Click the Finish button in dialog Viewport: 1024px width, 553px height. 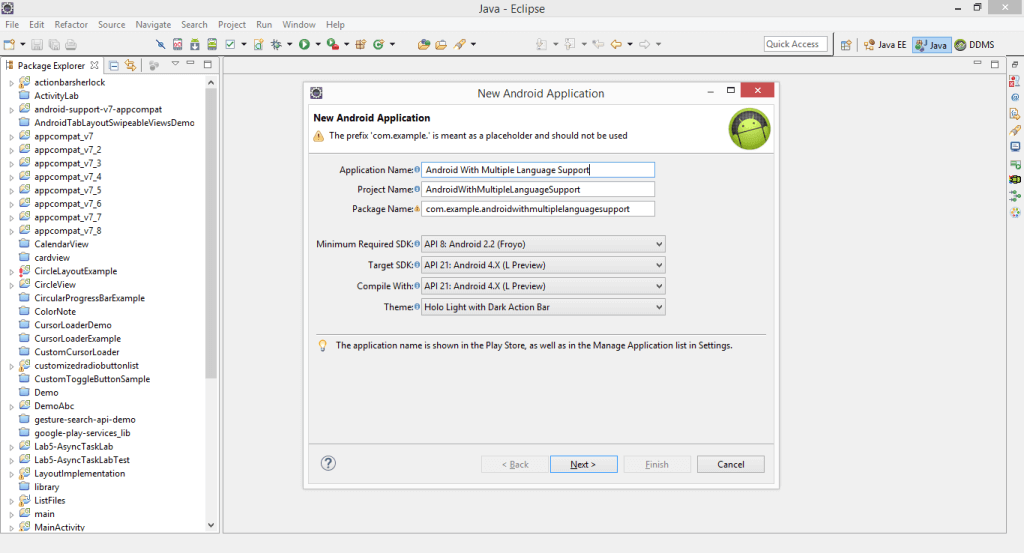[656, 464]
